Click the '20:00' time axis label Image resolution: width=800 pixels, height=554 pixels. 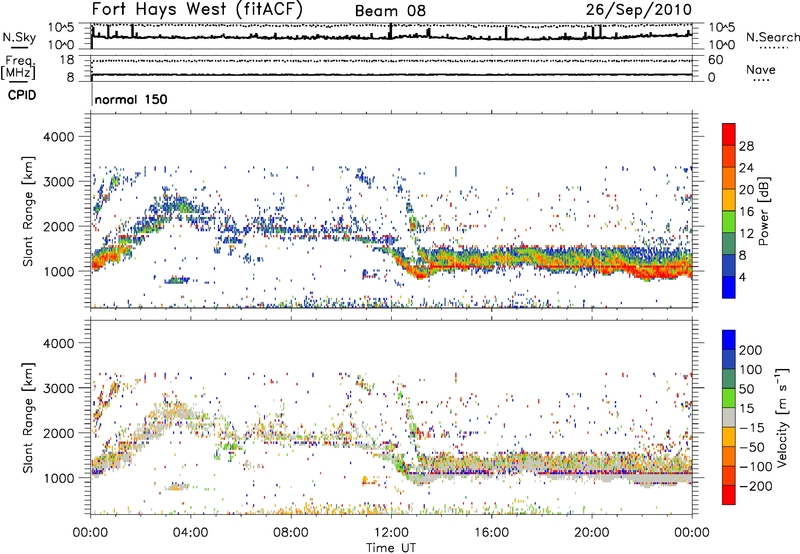[592, 533]
